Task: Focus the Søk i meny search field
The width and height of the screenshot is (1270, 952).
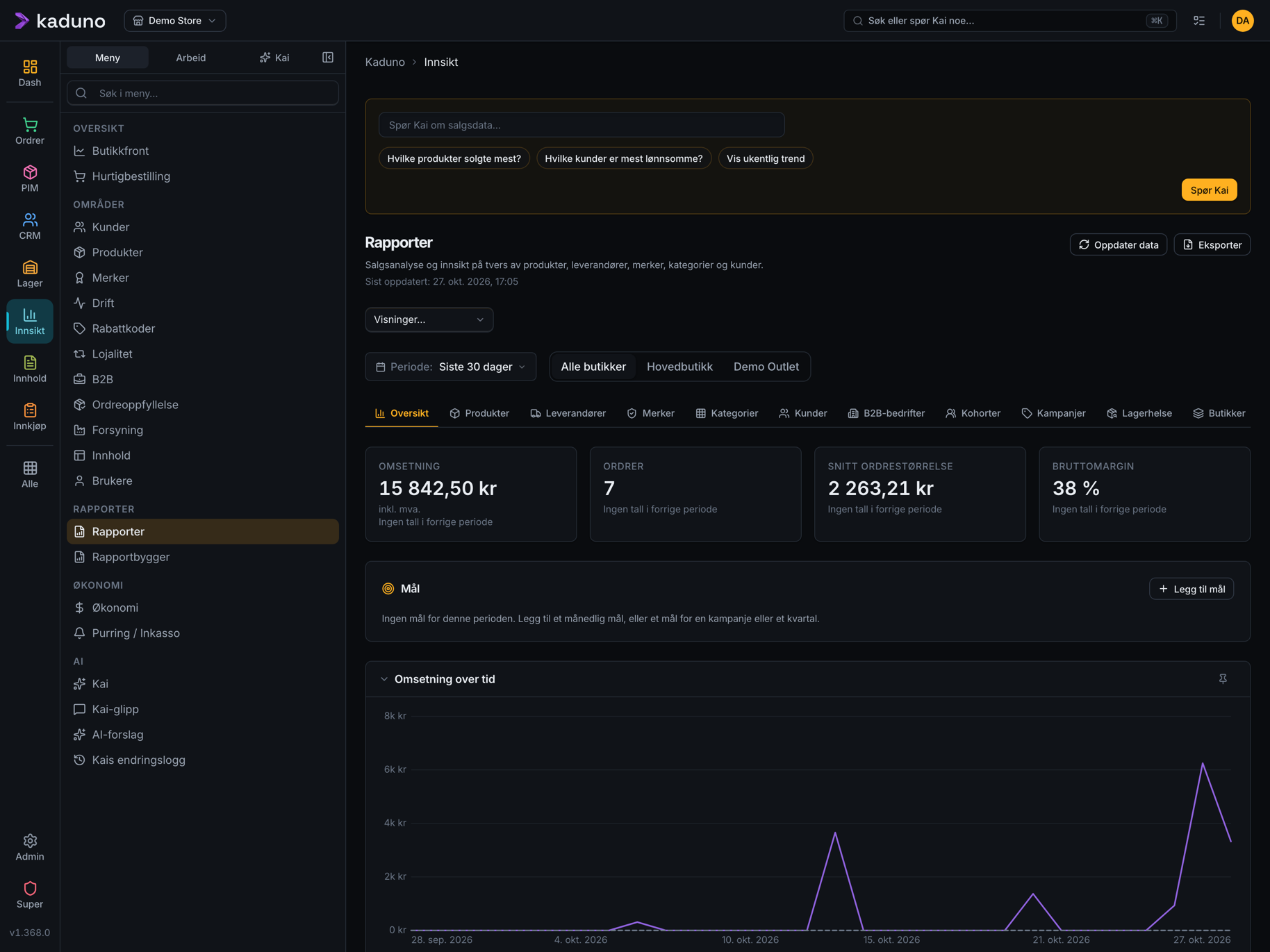Action: click(x=203, y=93)
